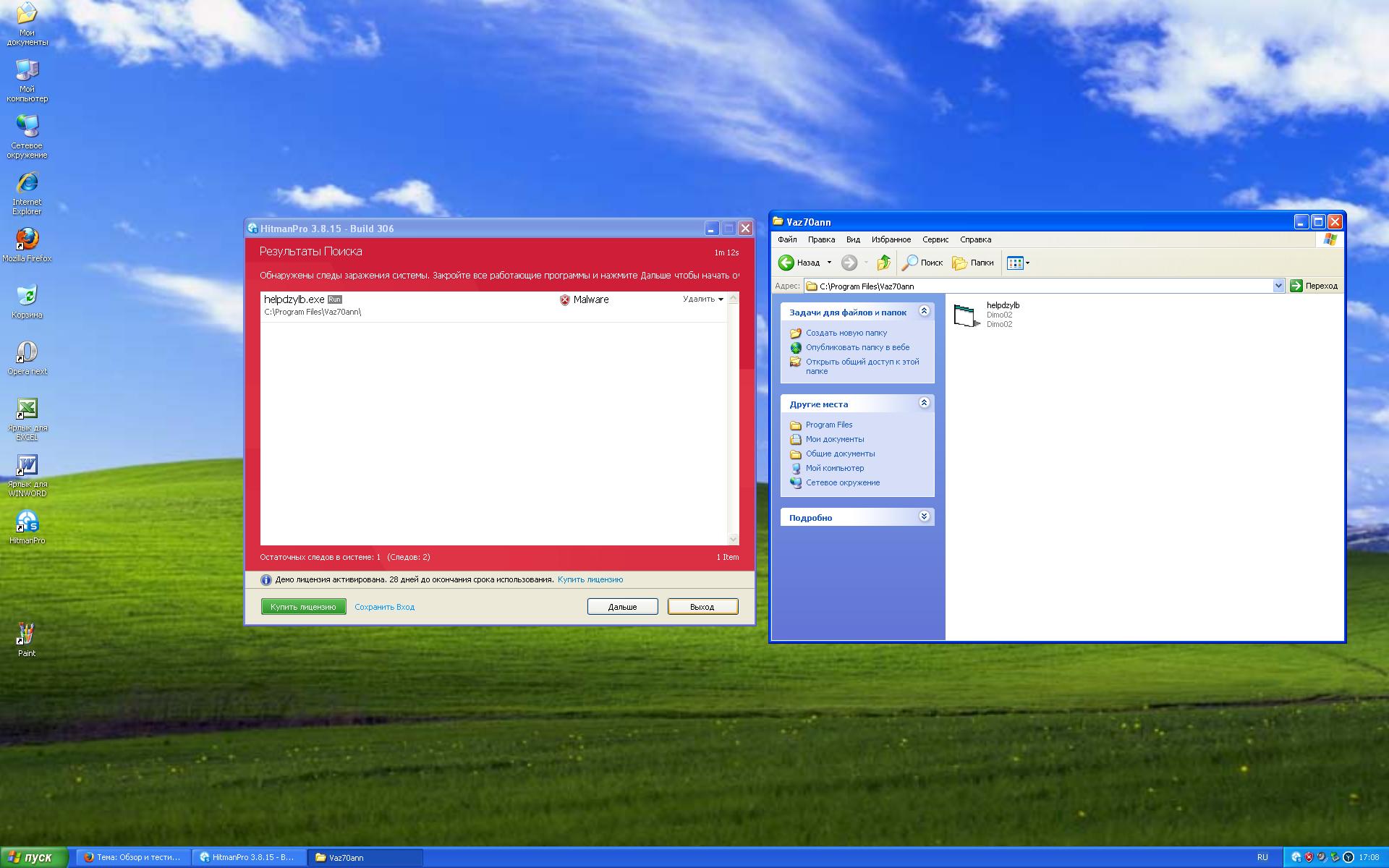Click the Mozilla Firefox desktop icon
1389x868 pixels.
point(27,239)
